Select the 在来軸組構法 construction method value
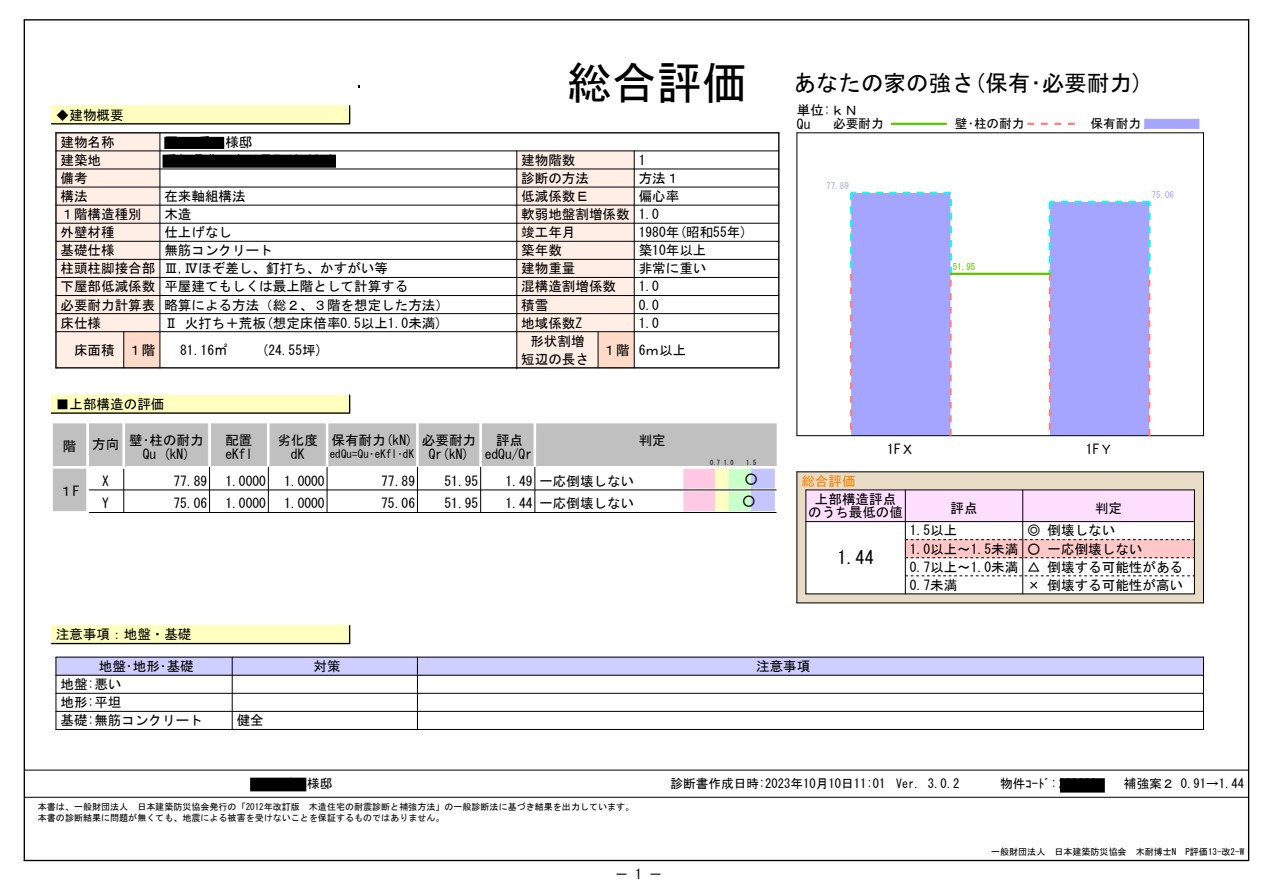Viewport: 1273px width, 883px height. click(205, 197)
